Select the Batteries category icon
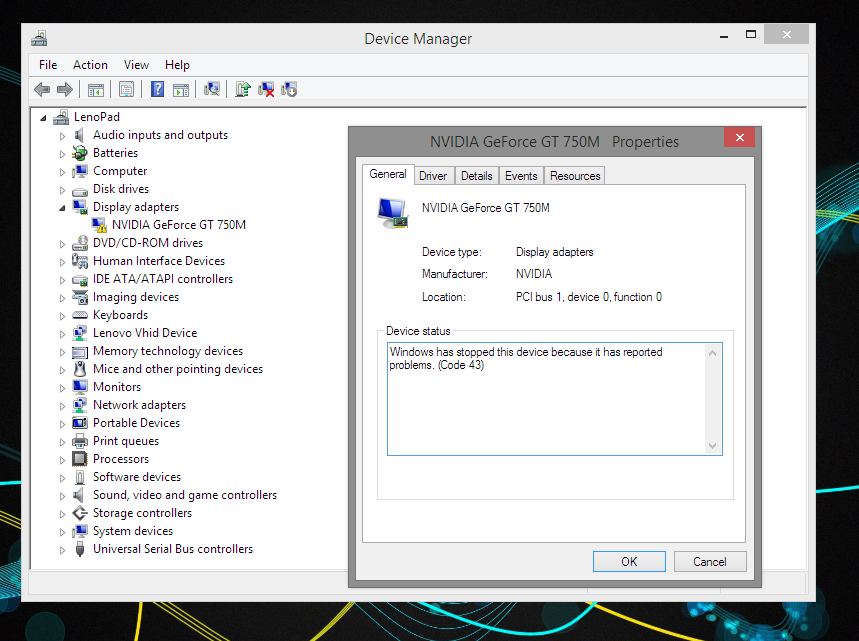The image size is (859, 641). click(x=80, y=153)
